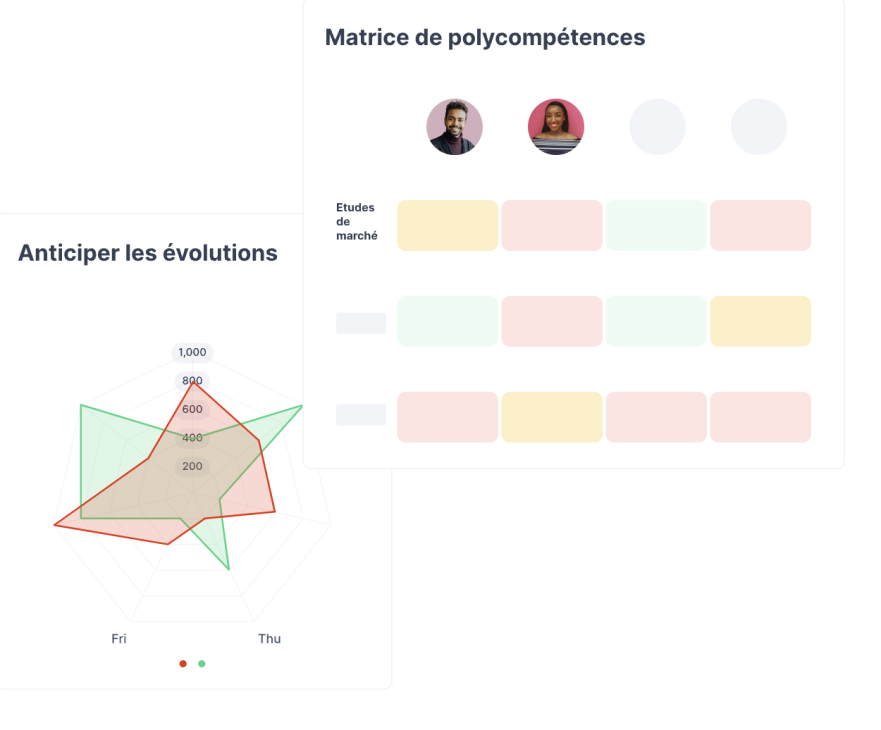Click the red legend dot below chart
Screen dimensions: 881x730
[182, 663]
